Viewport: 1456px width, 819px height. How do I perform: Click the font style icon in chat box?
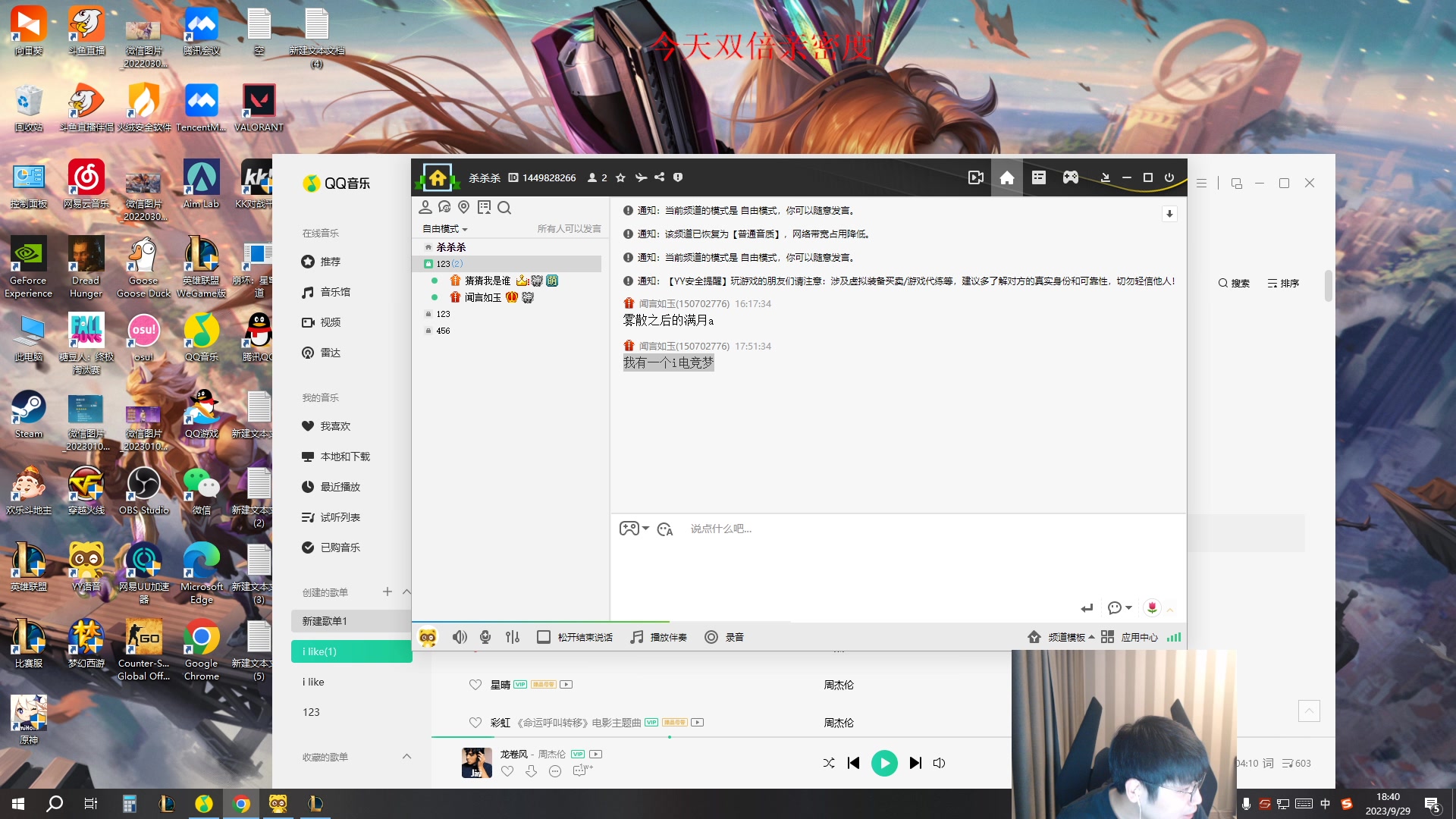click(665, 529)
